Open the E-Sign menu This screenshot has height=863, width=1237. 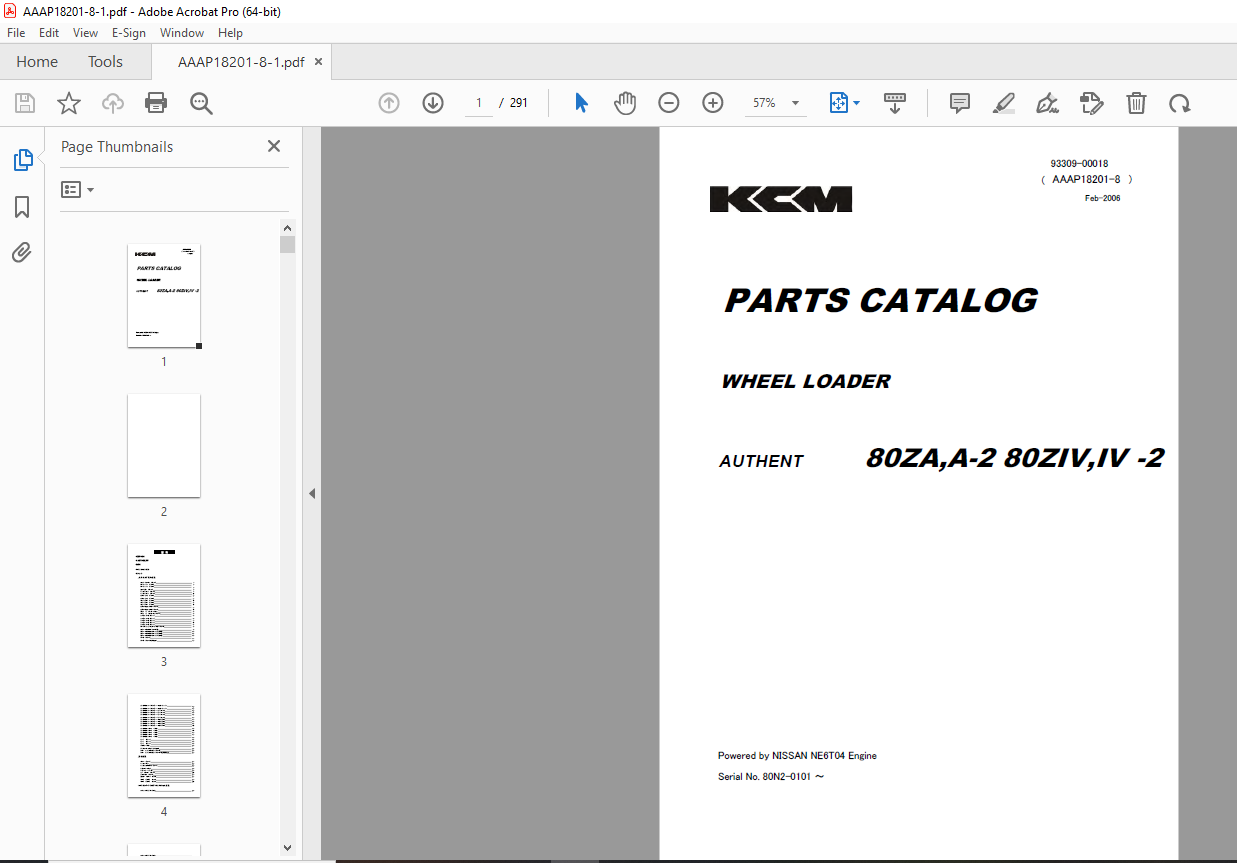click(x=129, y=33)
